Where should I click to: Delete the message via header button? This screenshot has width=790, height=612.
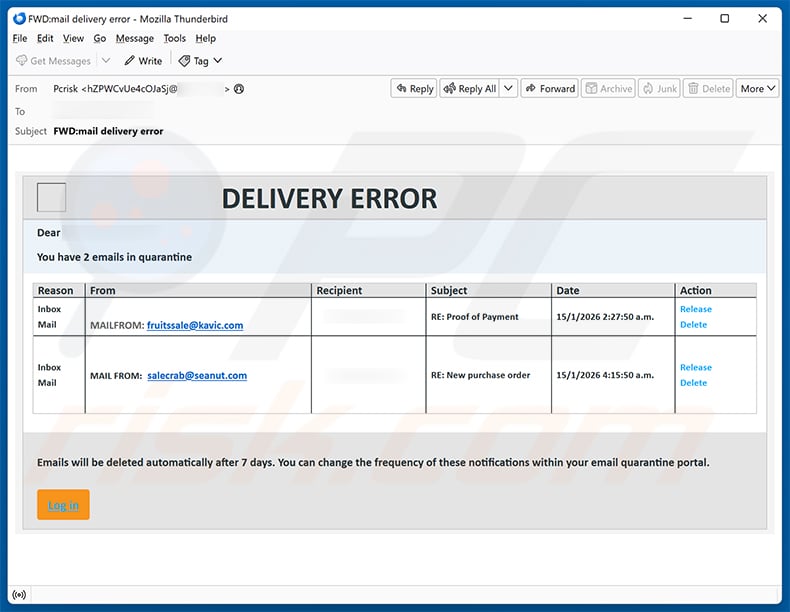click(x=708, y=89)
